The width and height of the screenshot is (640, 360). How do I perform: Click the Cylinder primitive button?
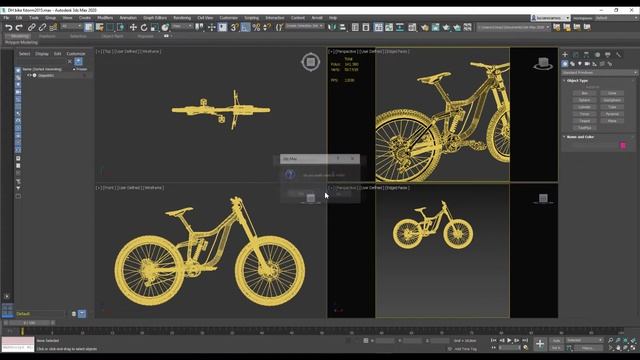click(x=584, y=107)
